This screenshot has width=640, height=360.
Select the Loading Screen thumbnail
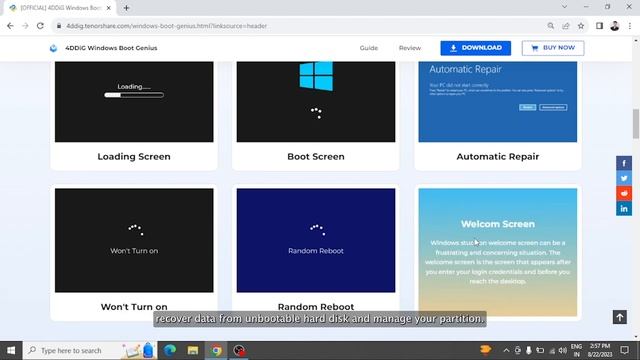click(x=134, y=102)
